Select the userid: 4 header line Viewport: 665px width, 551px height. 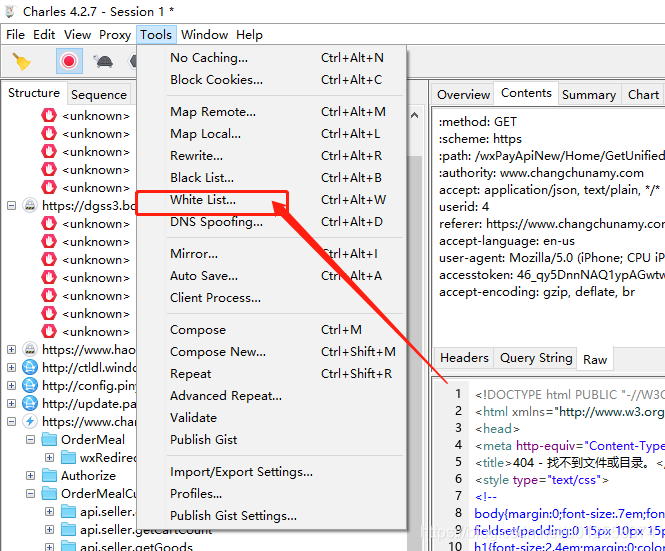464,207
